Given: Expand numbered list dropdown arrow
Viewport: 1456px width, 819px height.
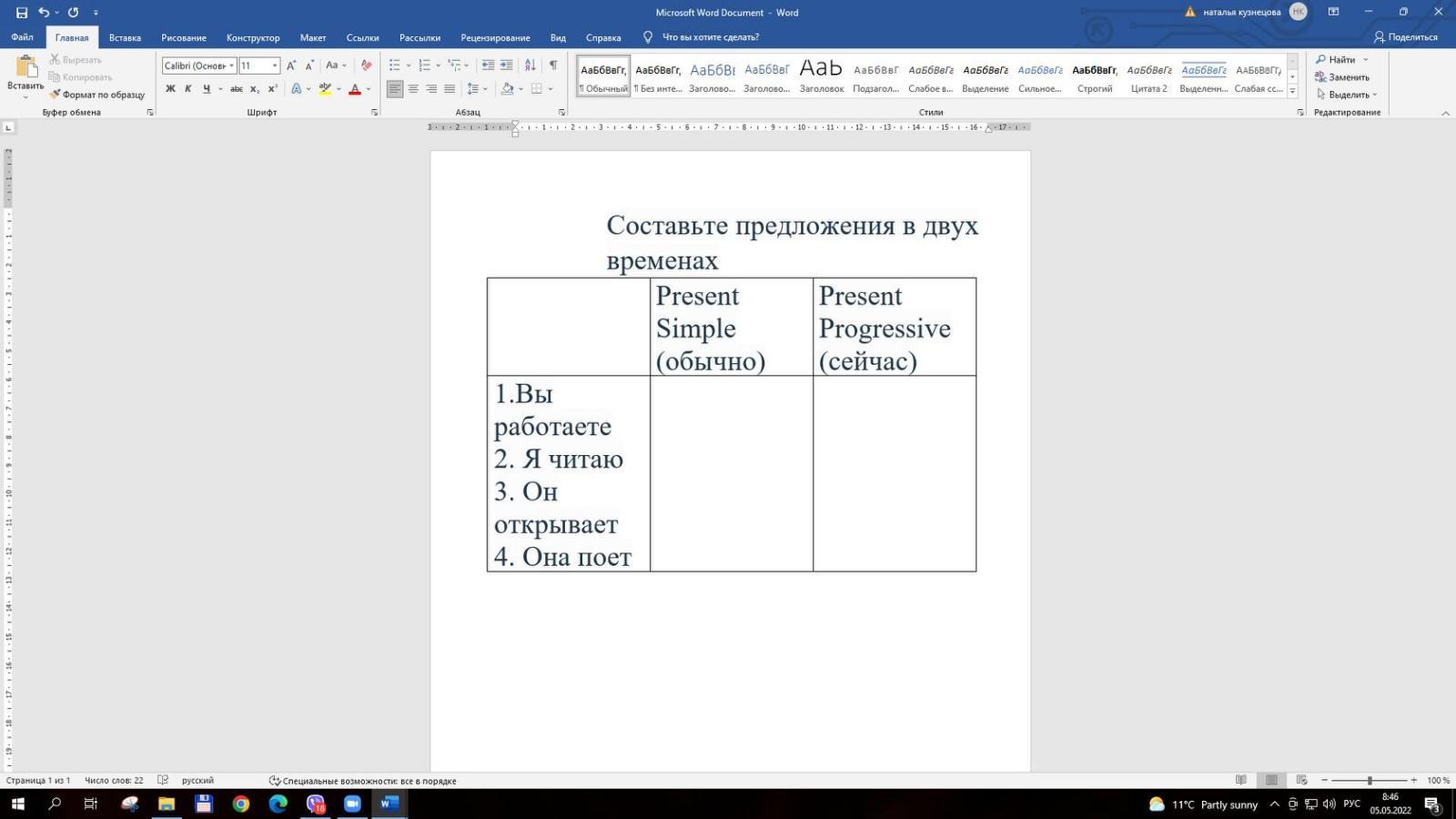Looking at the screenshot, I should 439,66.
